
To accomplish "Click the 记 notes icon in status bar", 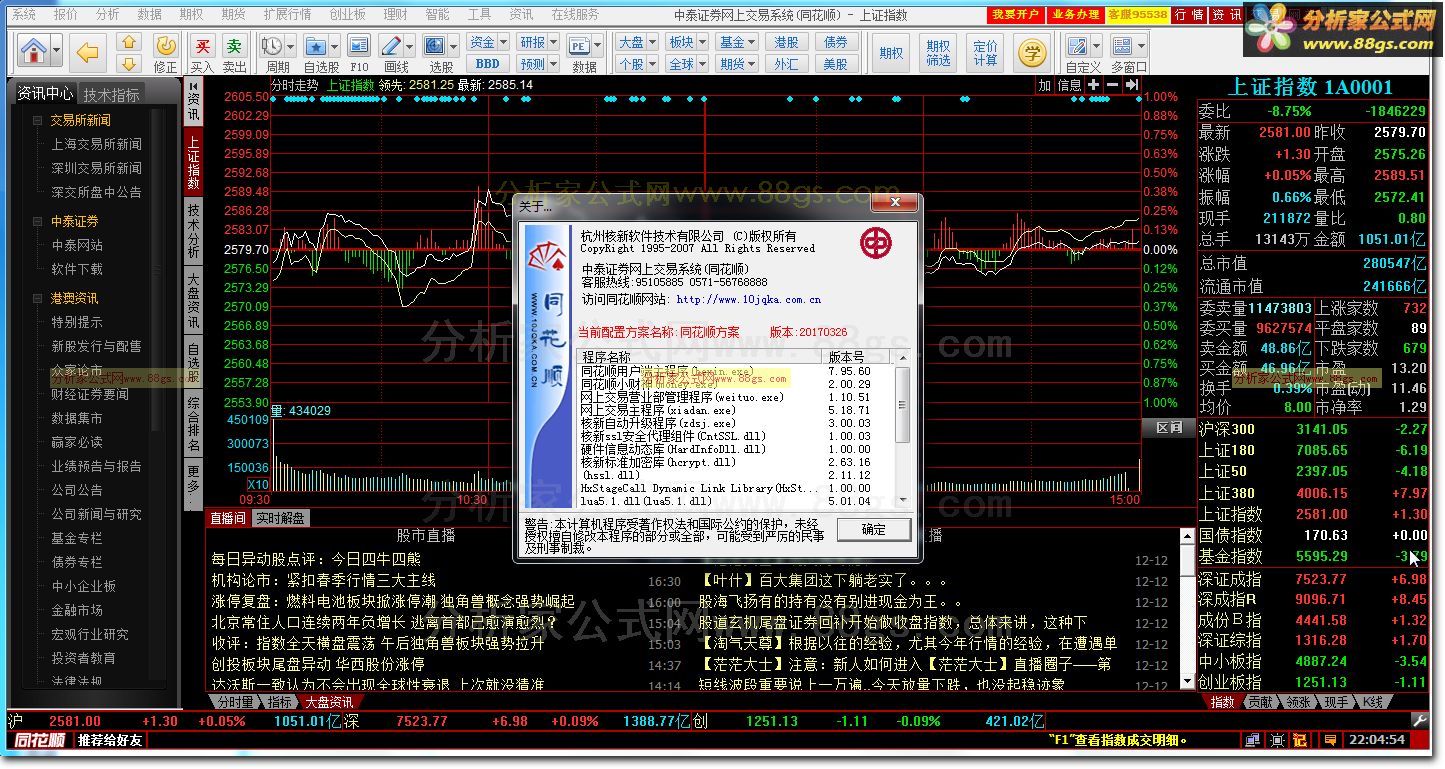I will pyautogui.click(x=1301, y=740).
